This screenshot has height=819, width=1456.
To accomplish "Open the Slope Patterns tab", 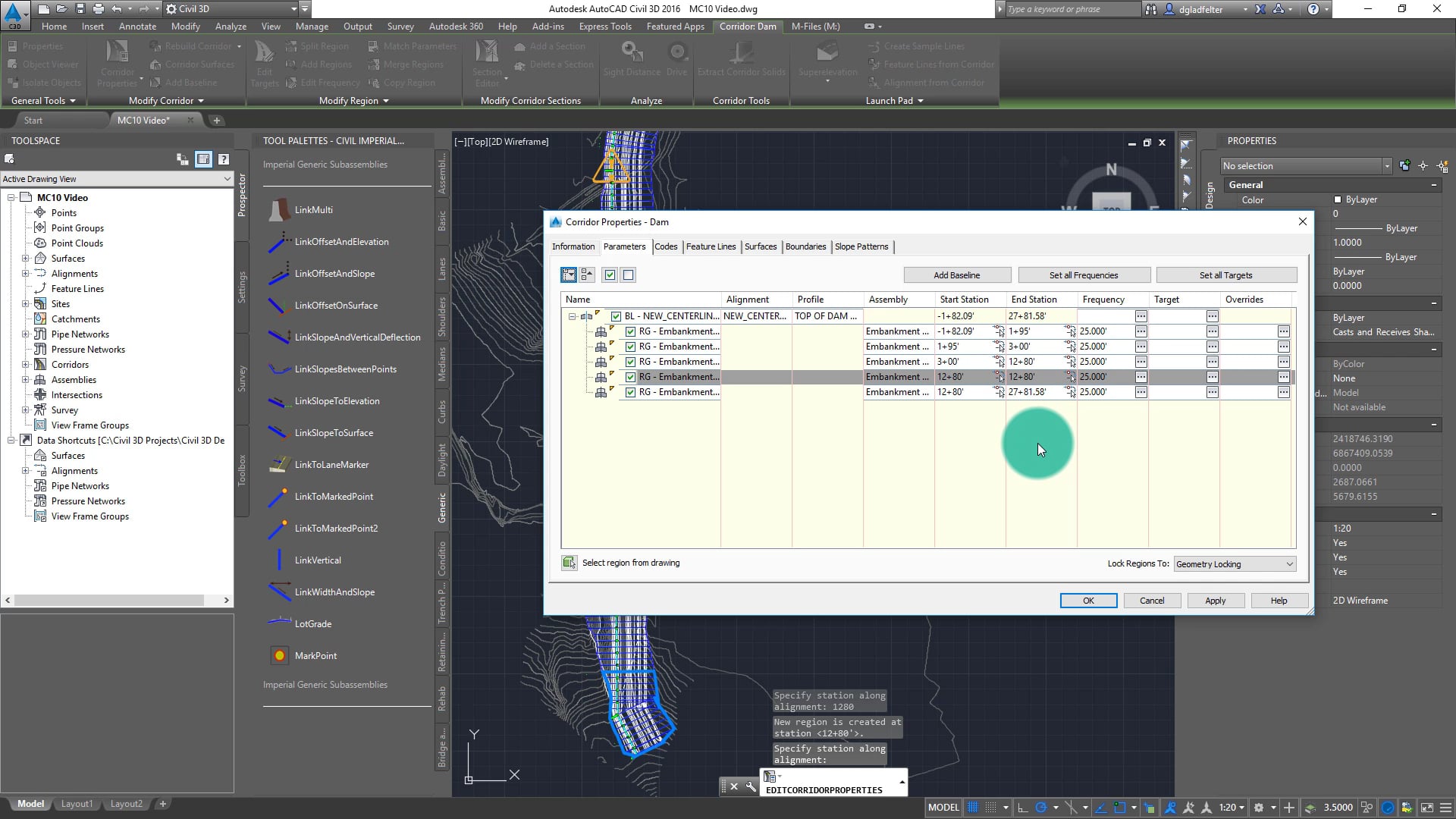I will click(861, 246).
